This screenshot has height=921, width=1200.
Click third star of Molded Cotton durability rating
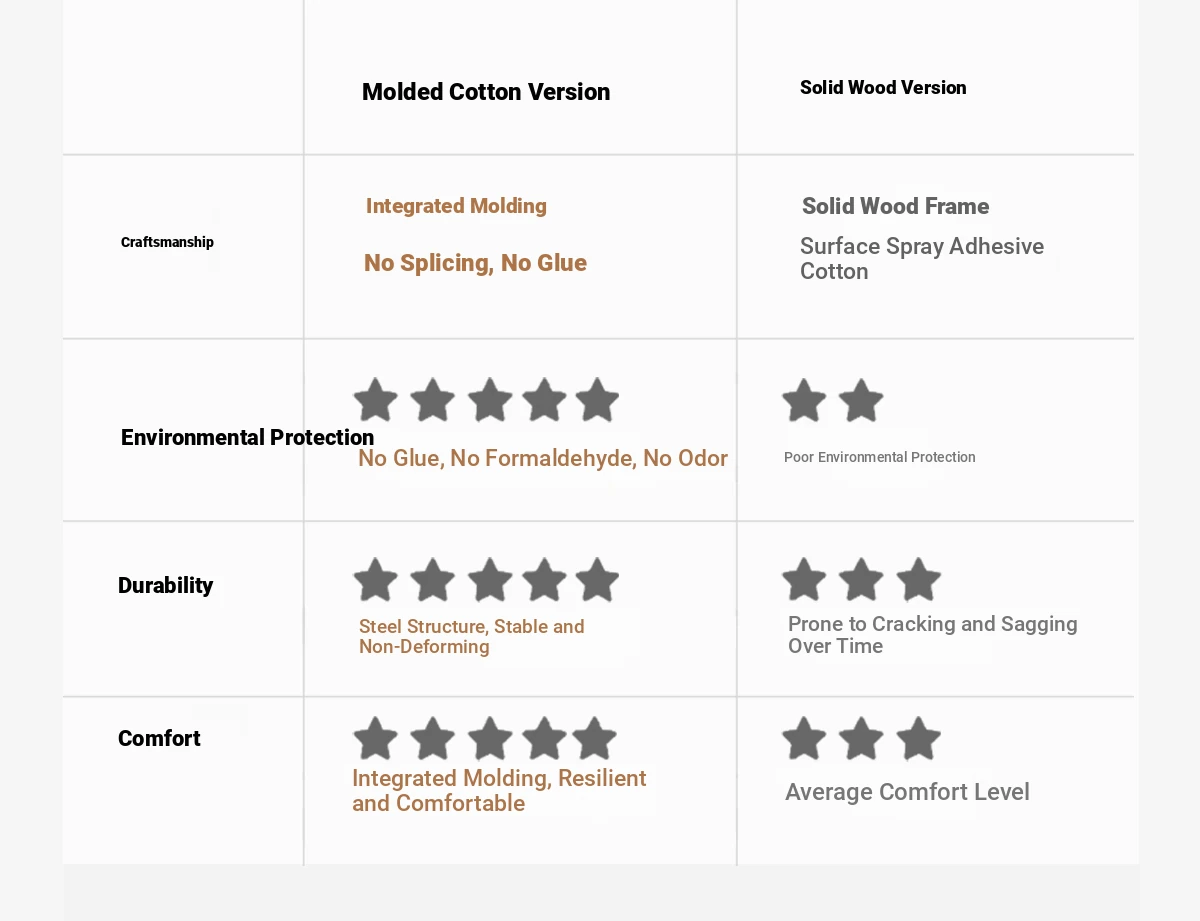(x=490, y=580)
